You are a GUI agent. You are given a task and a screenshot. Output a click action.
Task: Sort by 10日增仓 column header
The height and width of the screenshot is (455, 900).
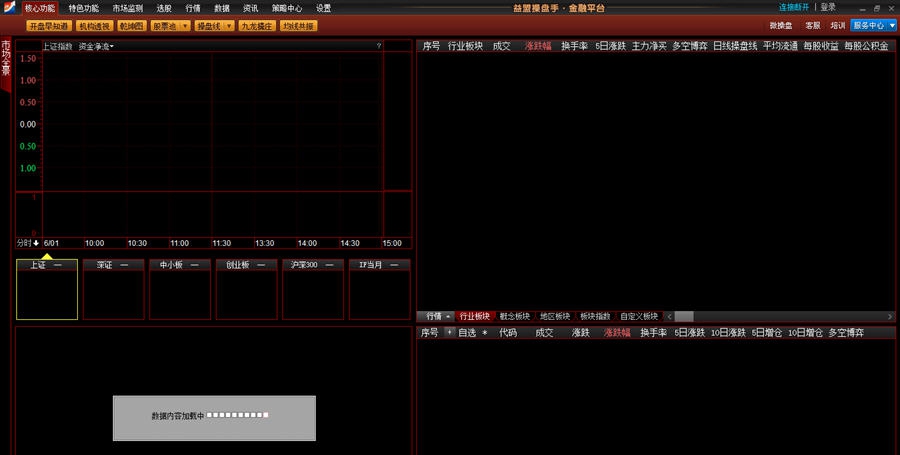coord(805,333)
